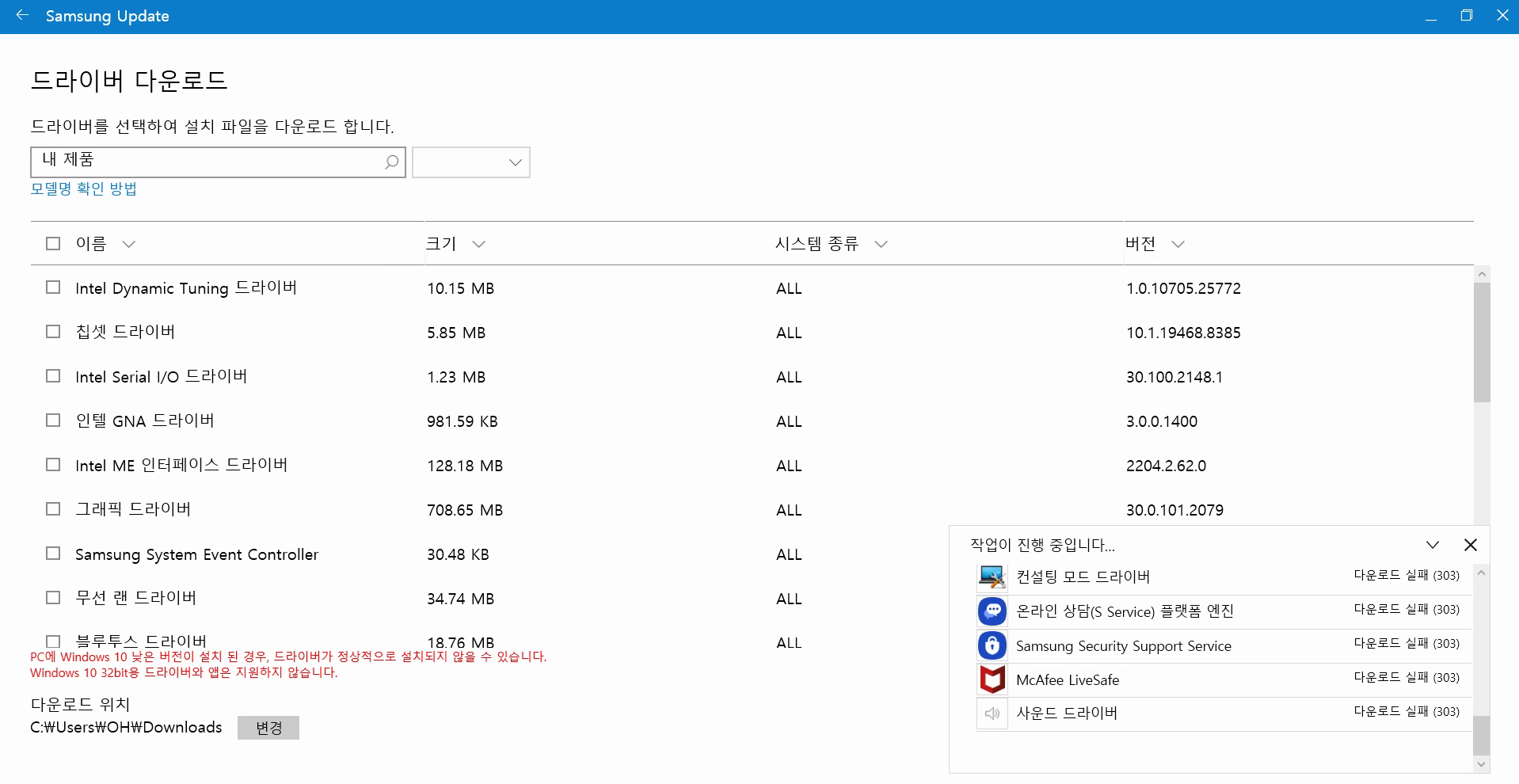Click the 버전 column header label
1519x784 pixels.
(x=1140, y=243)
